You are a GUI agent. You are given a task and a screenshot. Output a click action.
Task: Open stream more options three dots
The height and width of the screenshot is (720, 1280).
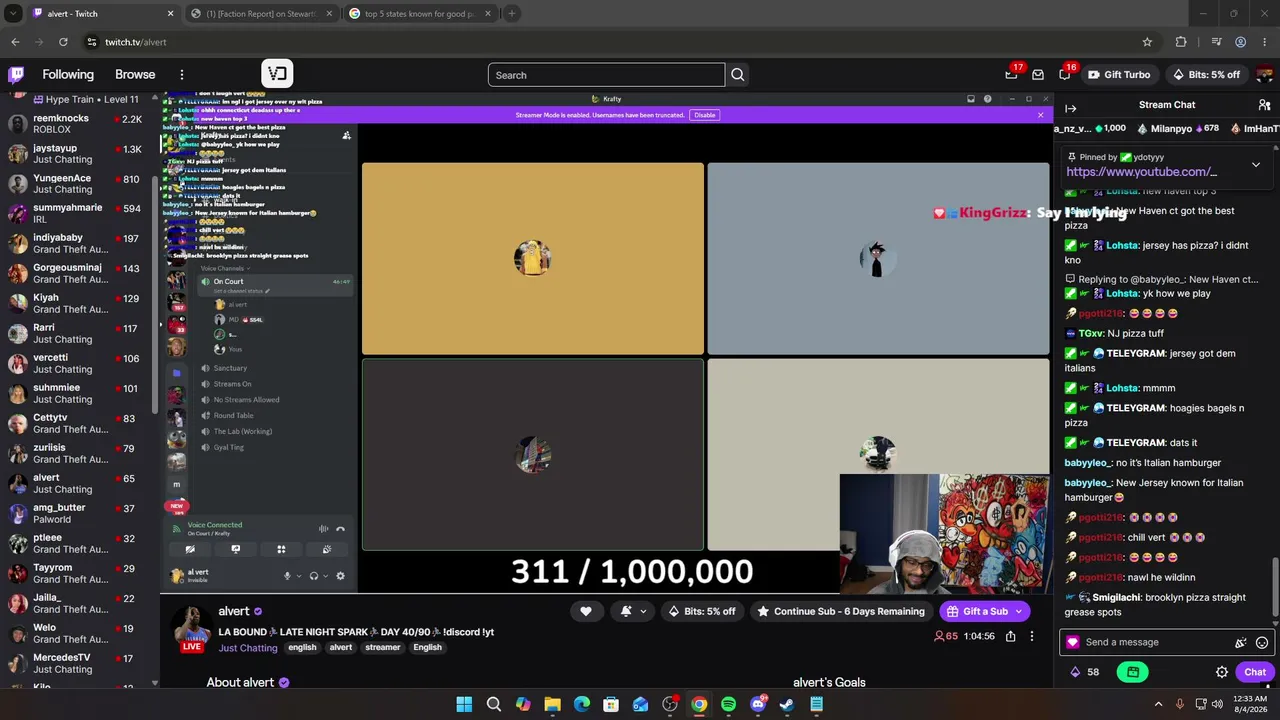tap(1032, 636)
